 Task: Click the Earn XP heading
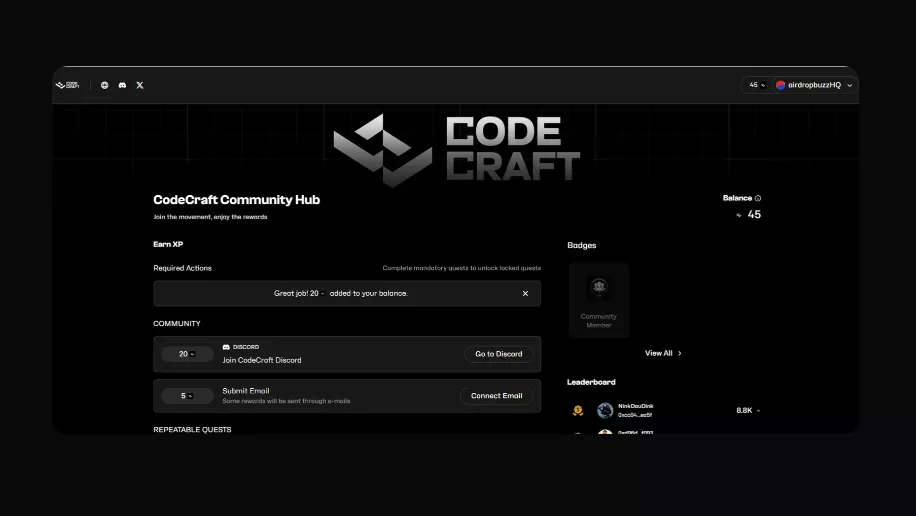pyautogui.click(x=168, y=244)
